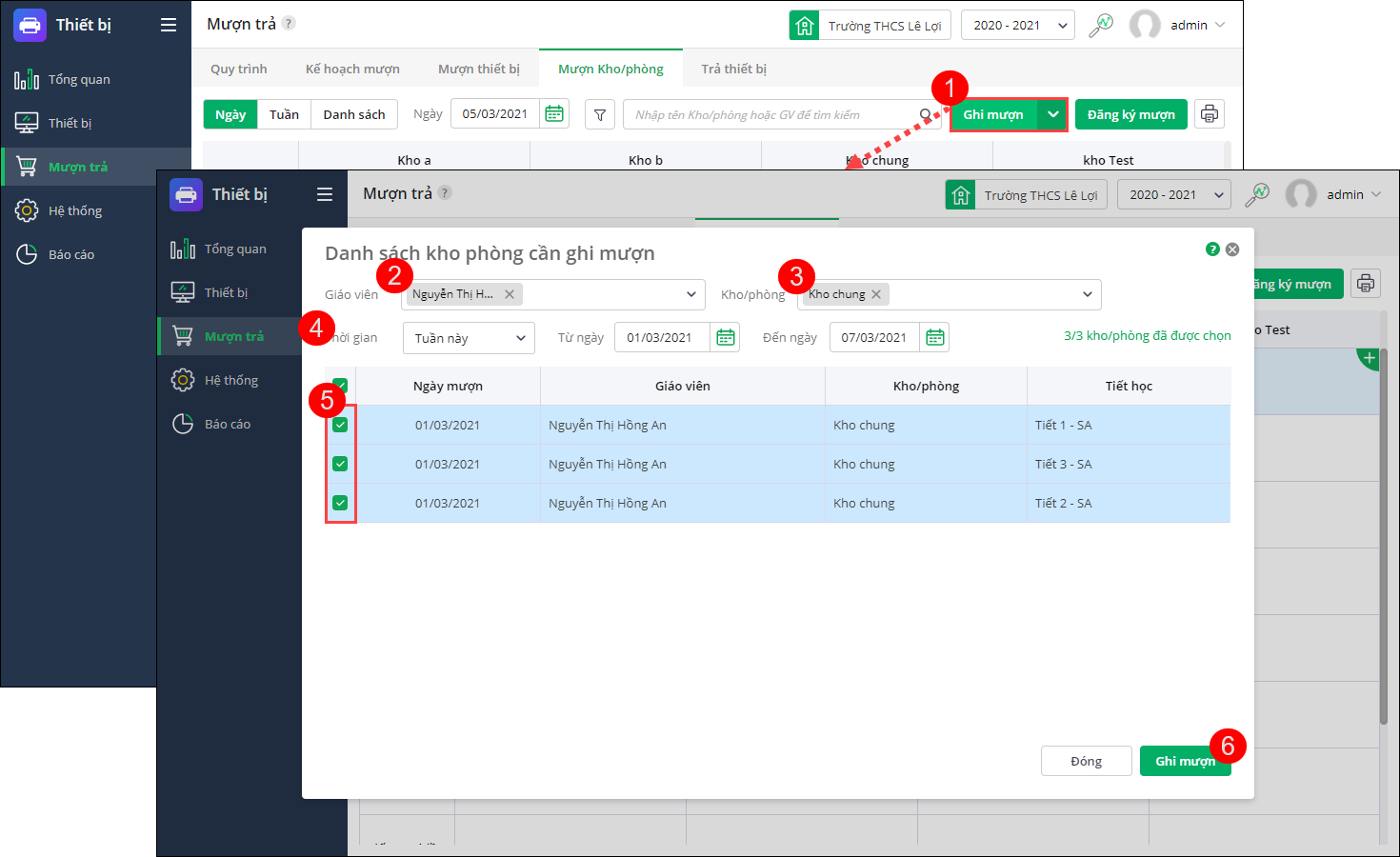
Task: Uncheck the row for Tiết 2 - SA
Action: [x=340, y=503]
